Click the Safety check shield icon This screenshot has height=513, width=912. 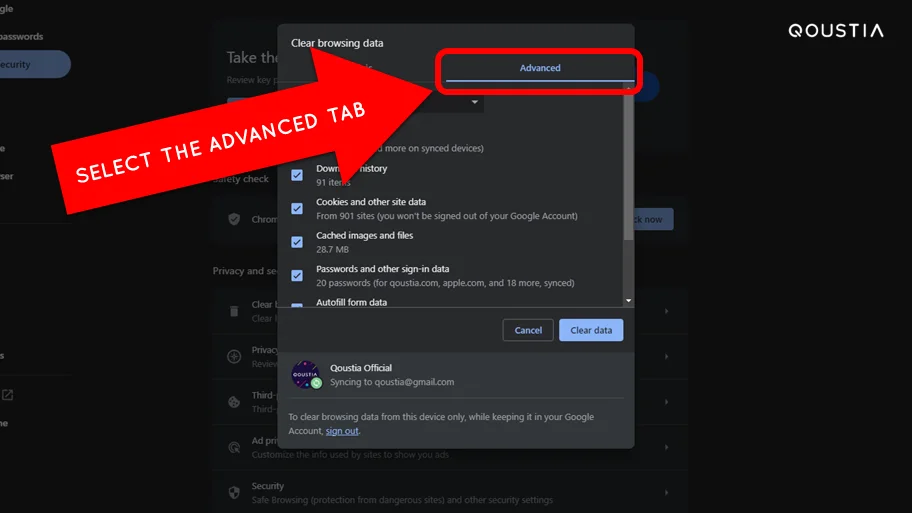coord(234,219)
